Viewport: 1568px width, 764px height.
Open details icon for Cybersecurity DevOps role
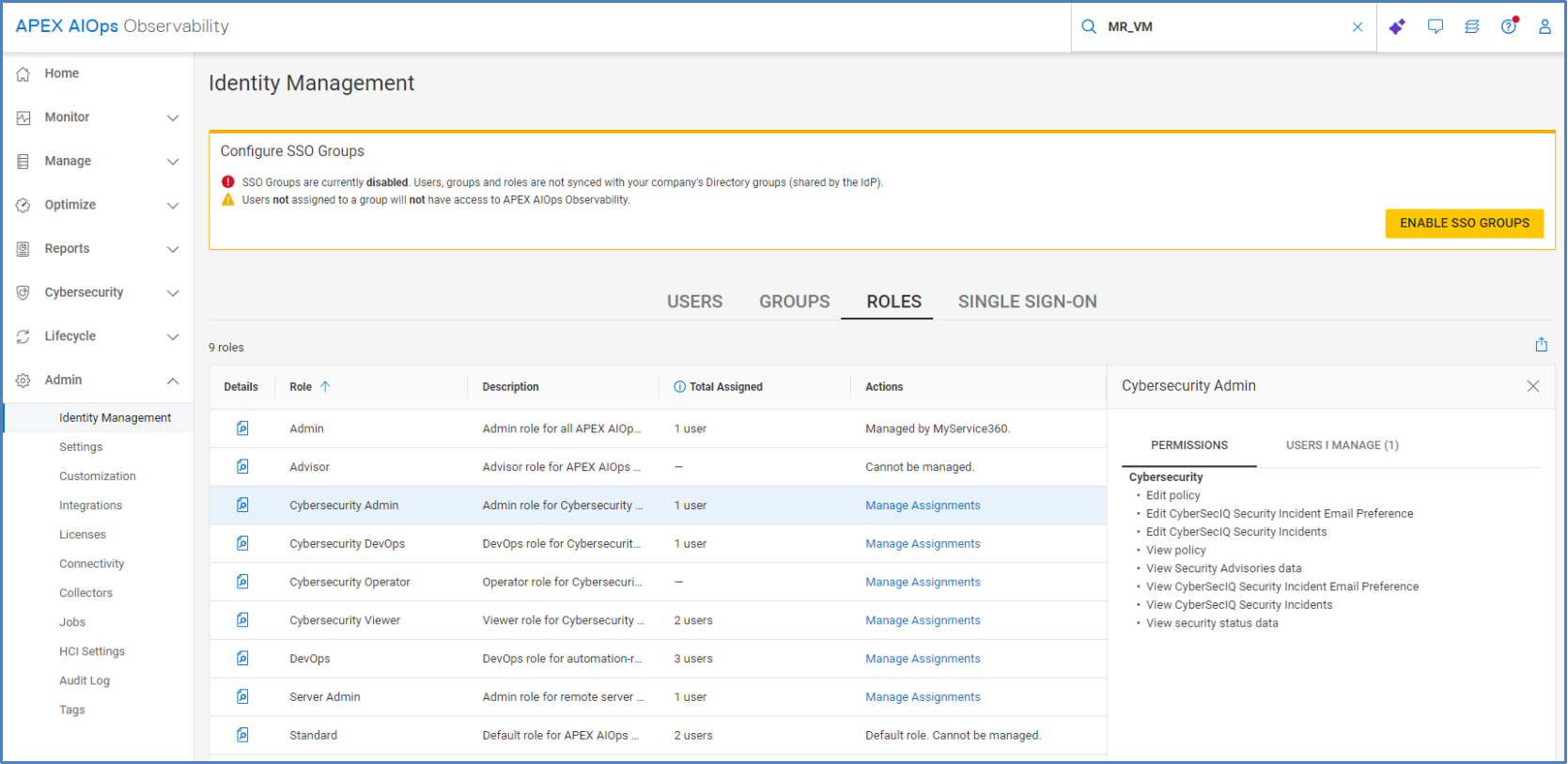pos(242,543)
